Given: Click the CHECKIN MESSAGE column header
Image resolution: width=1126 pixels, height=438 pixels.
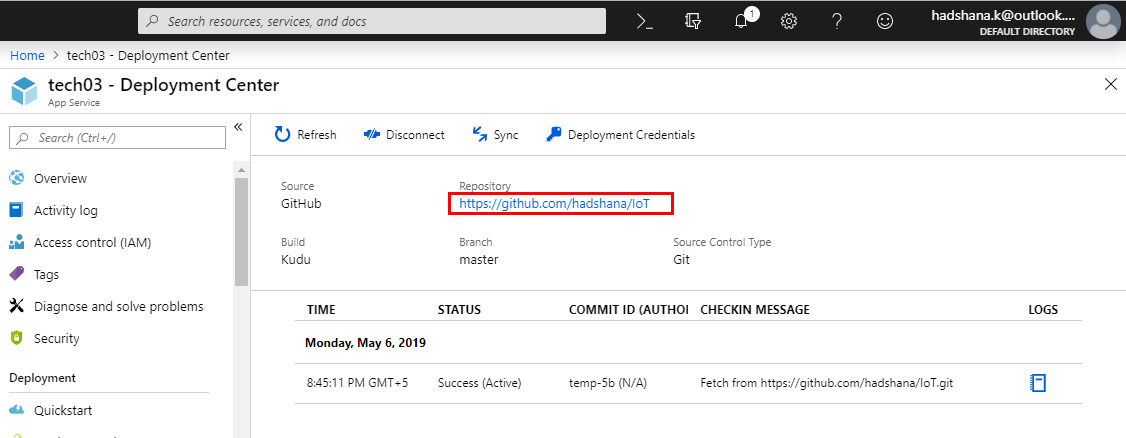Looking at the screenshot, I should pyautogui.click(x=755, y=309).
